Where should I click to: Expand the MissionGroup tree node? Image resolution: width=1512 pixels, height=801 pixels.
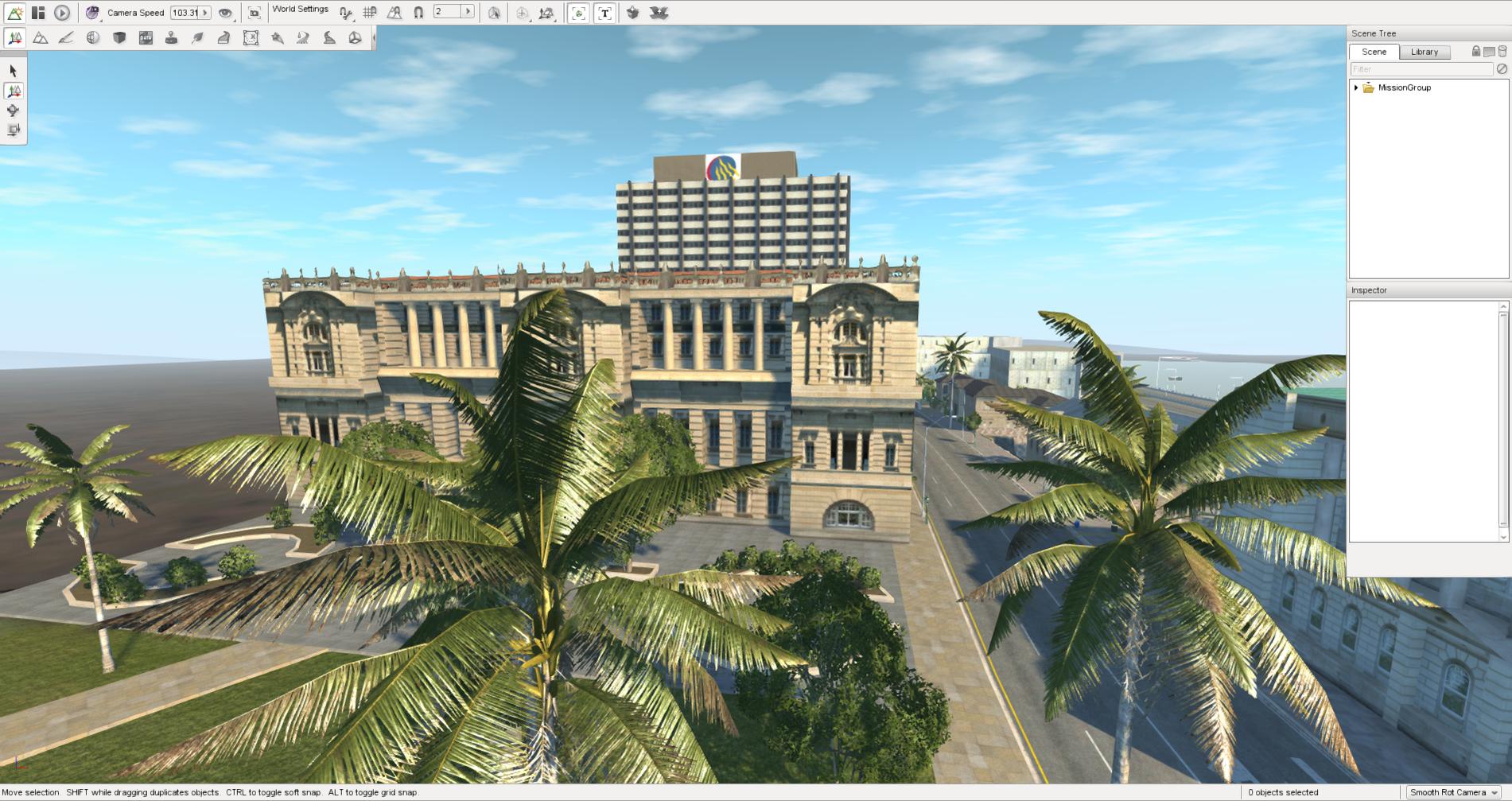pos(1356,87)
